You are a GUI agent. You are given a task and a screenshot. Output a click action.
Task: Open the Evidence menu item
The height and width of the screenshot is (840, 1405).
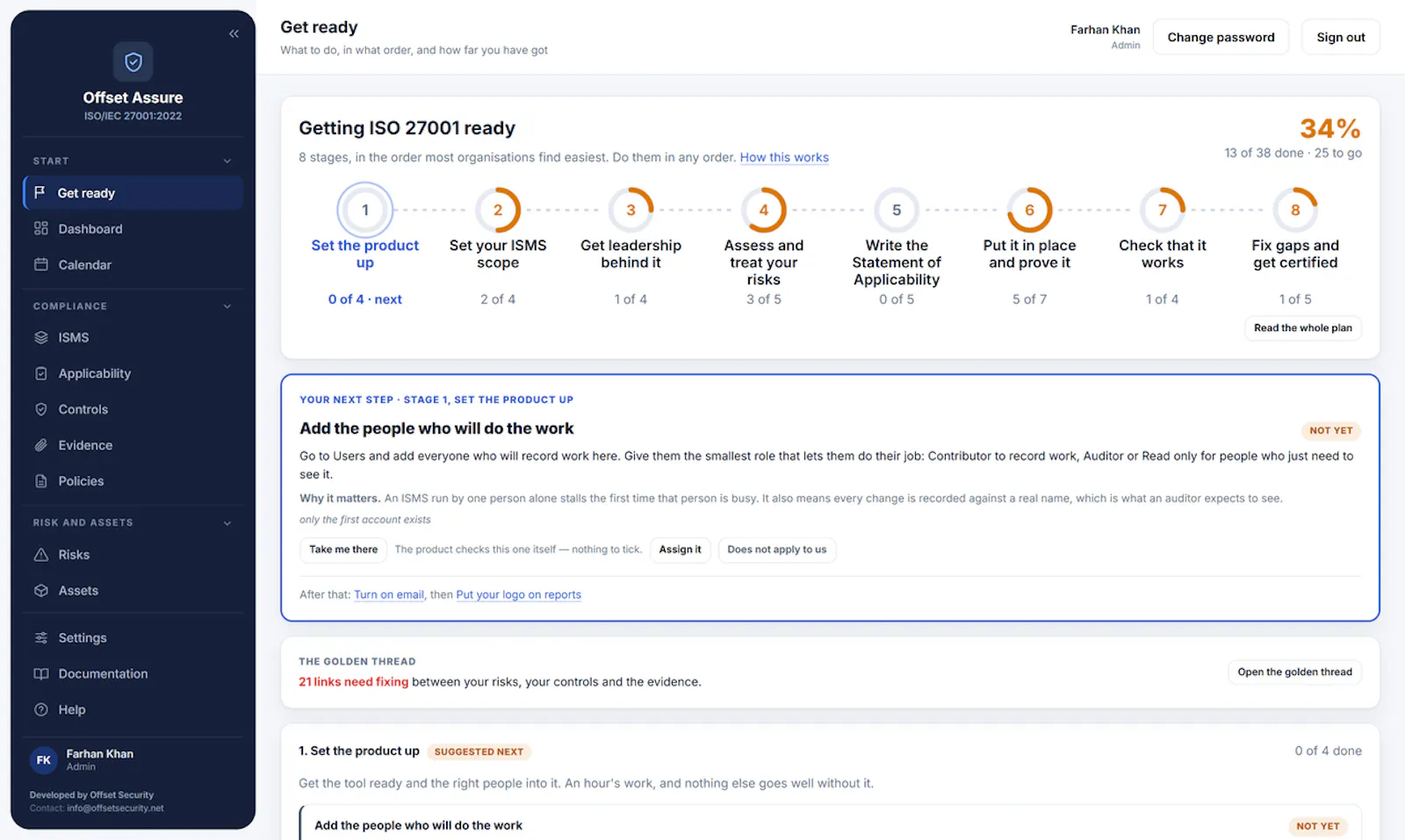(x=133, y=445)
